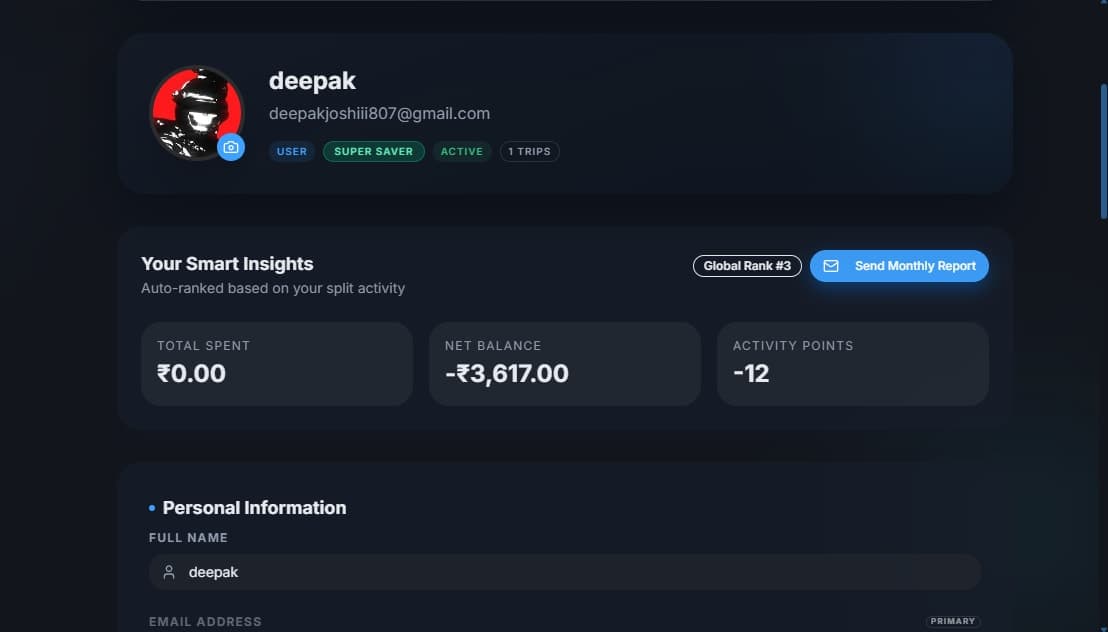The width and height of the screenshot is (1108, 632).
Task: Select the Global Rank #3 badge
Action: point(747,266)
